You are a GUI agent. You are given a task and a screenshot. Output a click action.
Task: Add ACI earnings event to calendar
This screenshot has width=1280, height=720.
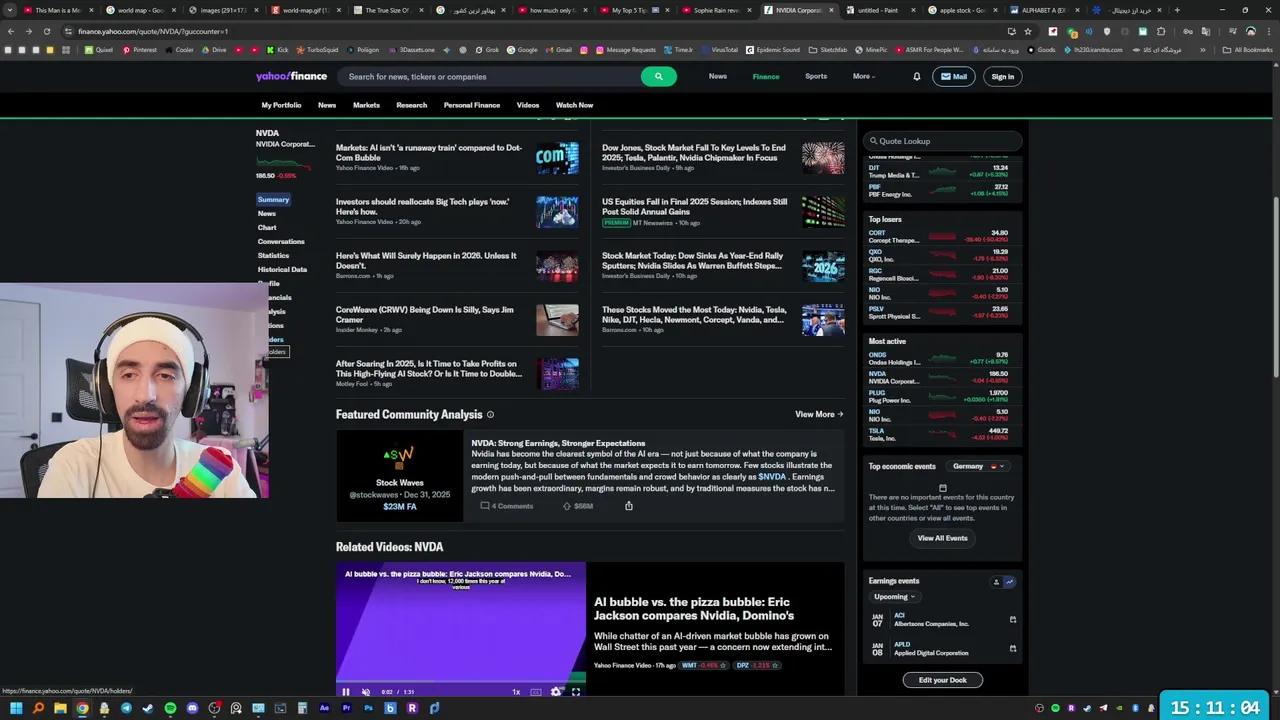click(x=1012, y=620)
